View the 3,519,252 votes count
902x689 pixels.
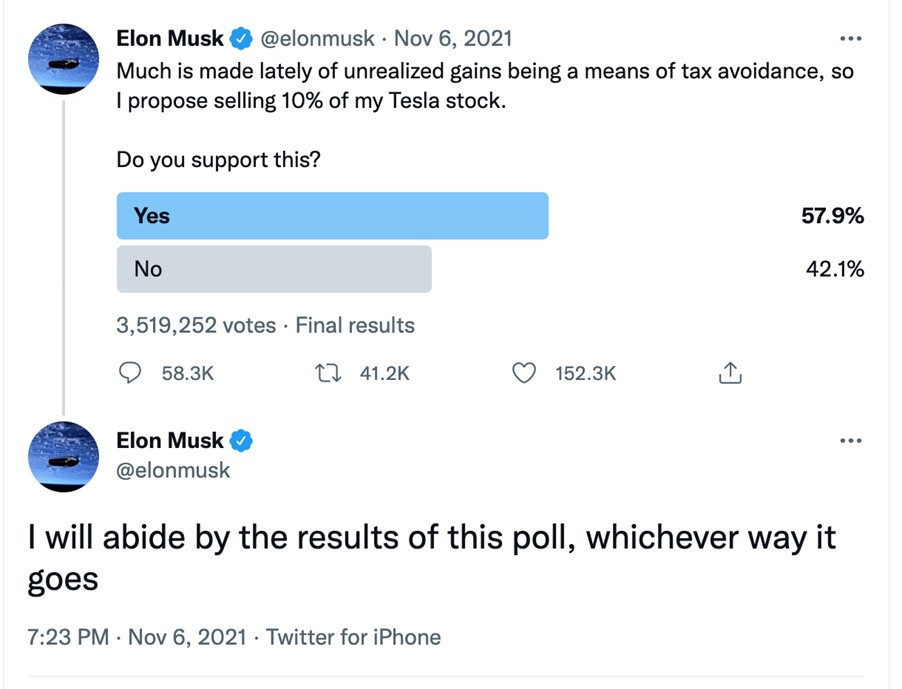point(196,326)
